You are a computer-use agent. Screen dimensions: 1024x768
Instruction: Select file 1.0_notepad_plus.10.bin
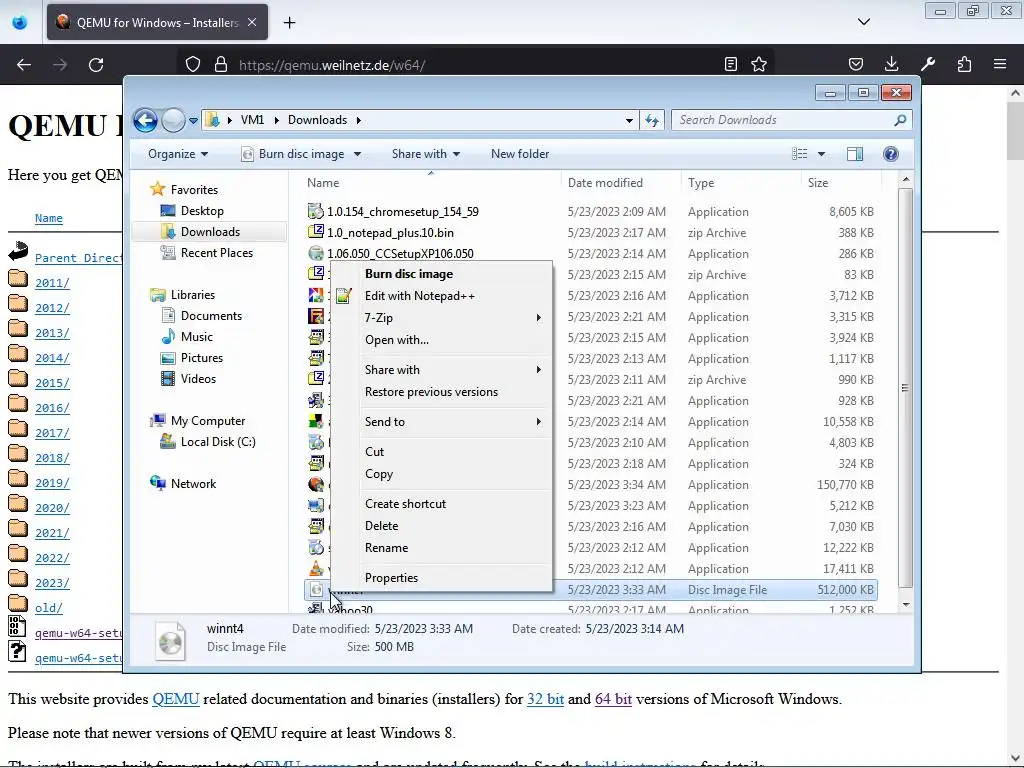[x=390, y=232]
